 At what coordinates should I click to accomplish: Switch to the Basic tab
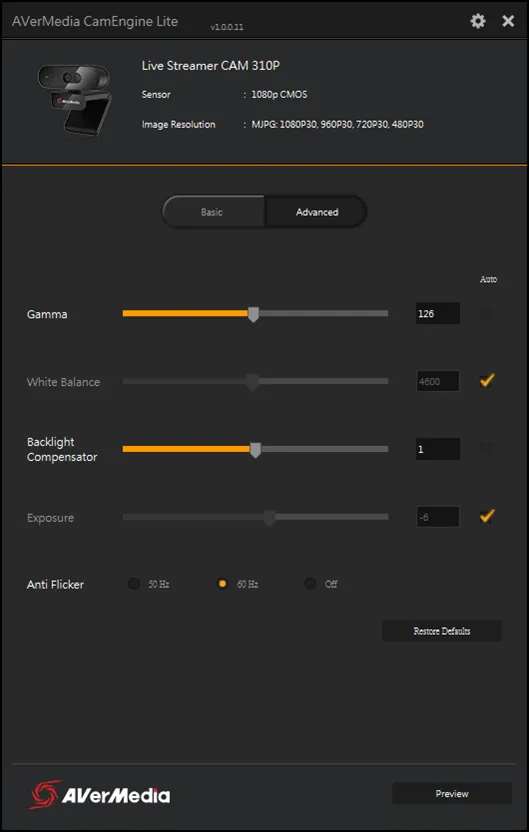tap(213, 212)
